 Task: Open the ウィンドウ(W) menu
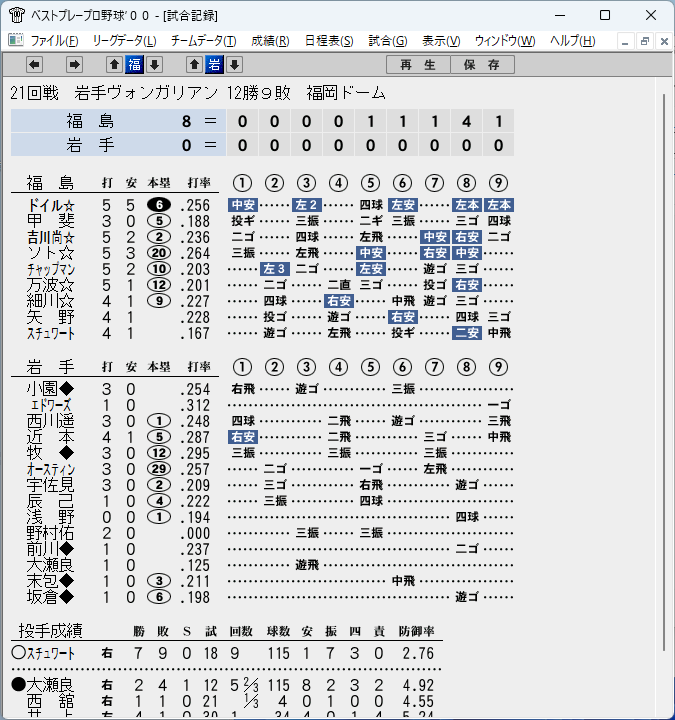pyautogui.click(x=505, y=41)
